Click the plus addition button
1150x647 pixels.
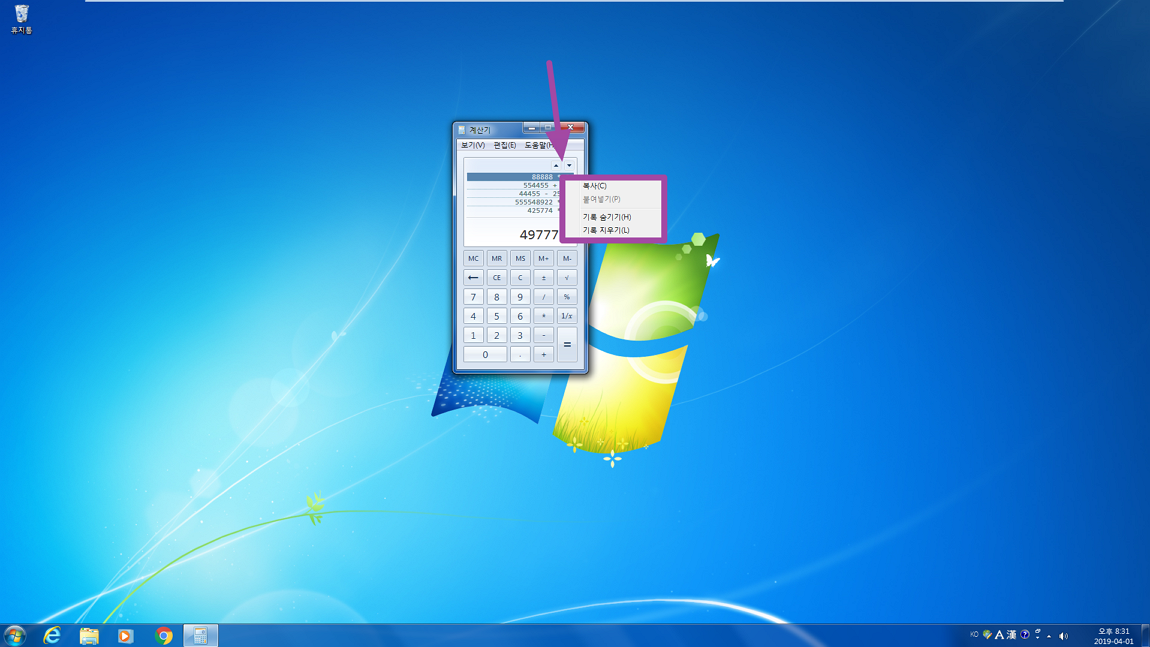pyautogui.click(x=543, y=354)
